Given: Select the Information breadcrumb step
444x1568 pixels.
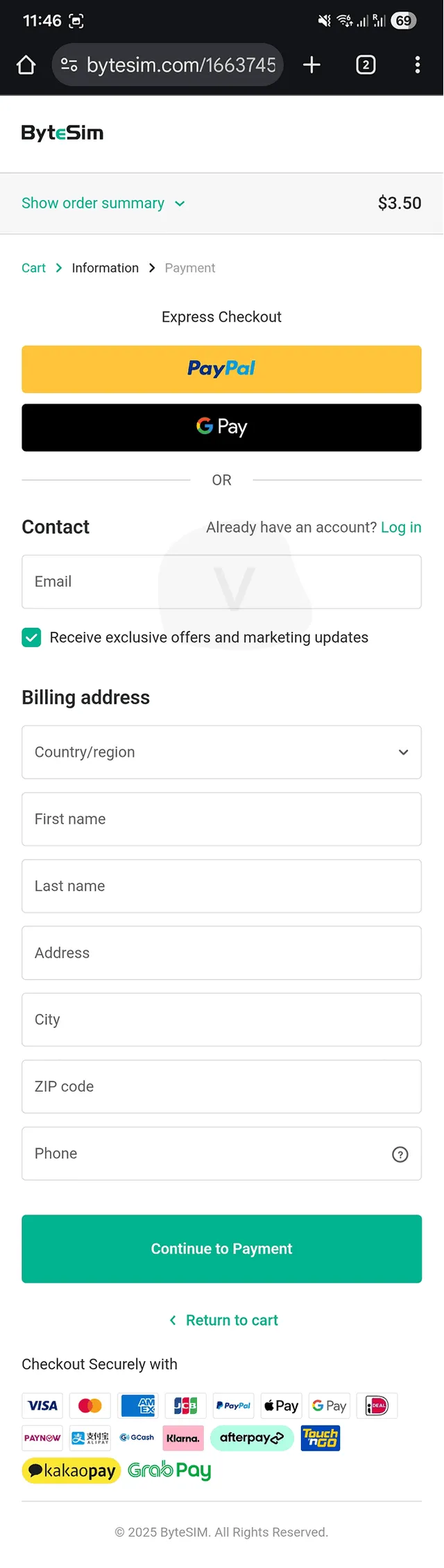Looking at the screenshot, I should (105, 267).
